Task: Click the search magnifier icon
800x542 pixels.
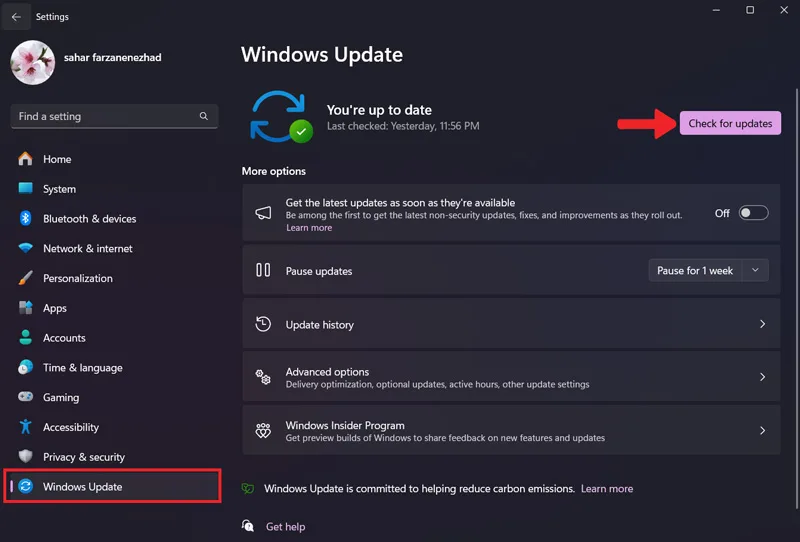Action: pos(204,116)
